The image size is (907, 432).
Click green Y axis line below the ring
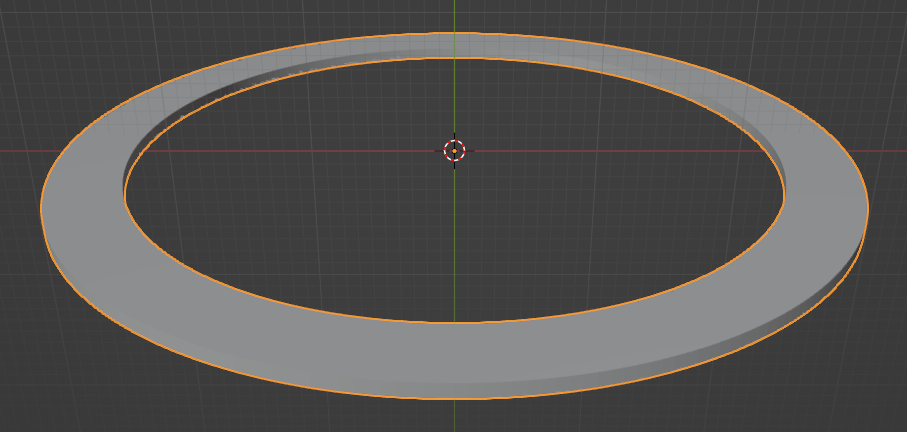[454, 415]
